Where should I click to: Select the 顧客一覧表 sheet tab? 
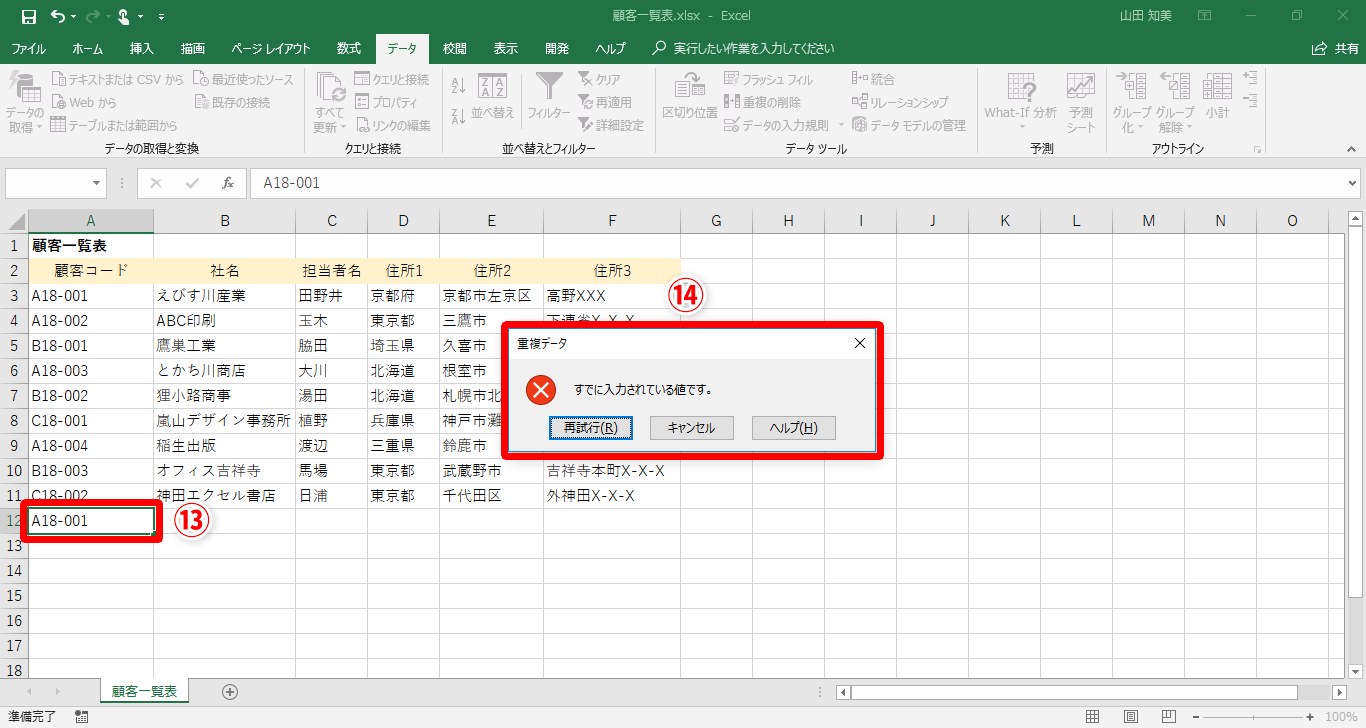(x=144, y=691)
